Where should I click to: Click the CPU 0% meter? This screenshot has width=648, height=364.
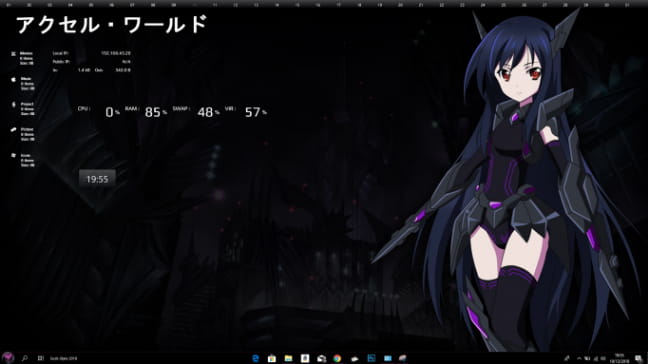(x=99, y=111)
